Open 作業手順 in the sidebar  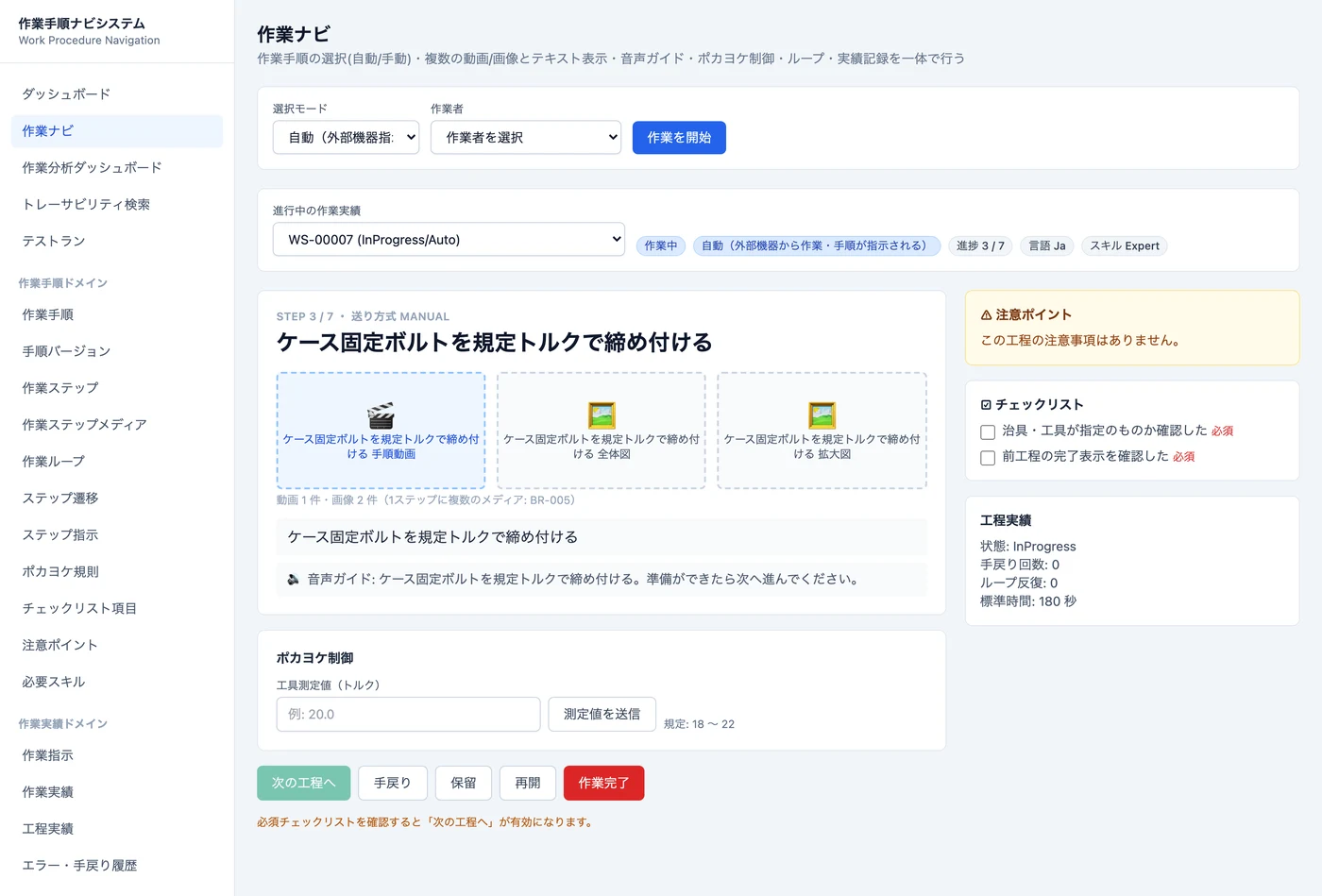coord(117,314)
